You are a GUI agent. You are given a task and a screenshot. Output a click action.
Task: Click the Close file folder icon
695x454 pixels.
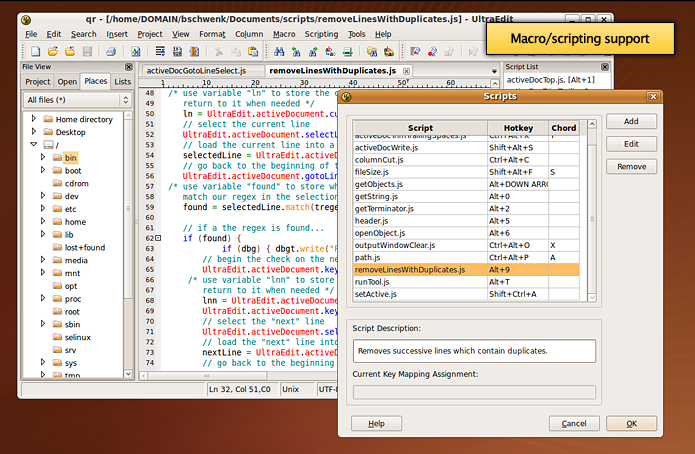click(70, 52)
